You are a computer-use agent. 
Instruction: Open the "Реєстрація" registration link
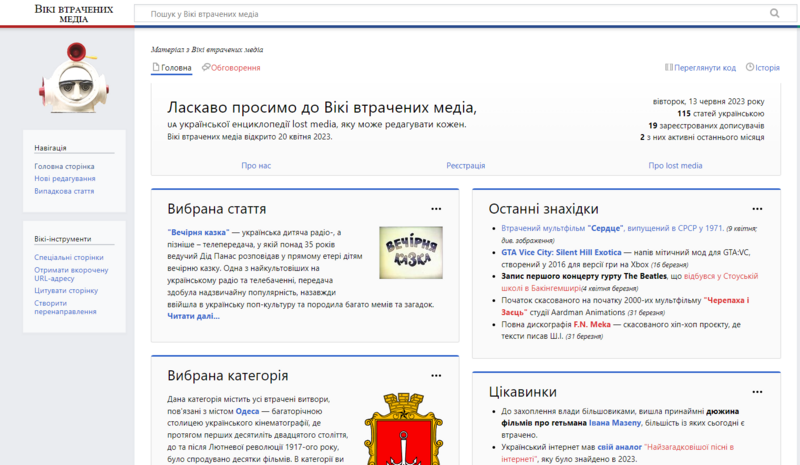pos(466,165)
